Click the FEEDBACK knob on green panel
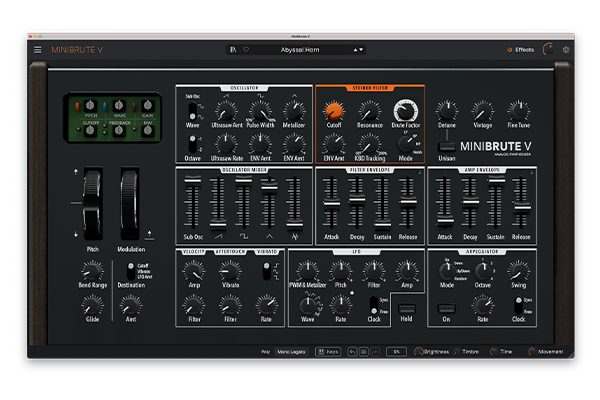The image size is (600, 400). 119,131
